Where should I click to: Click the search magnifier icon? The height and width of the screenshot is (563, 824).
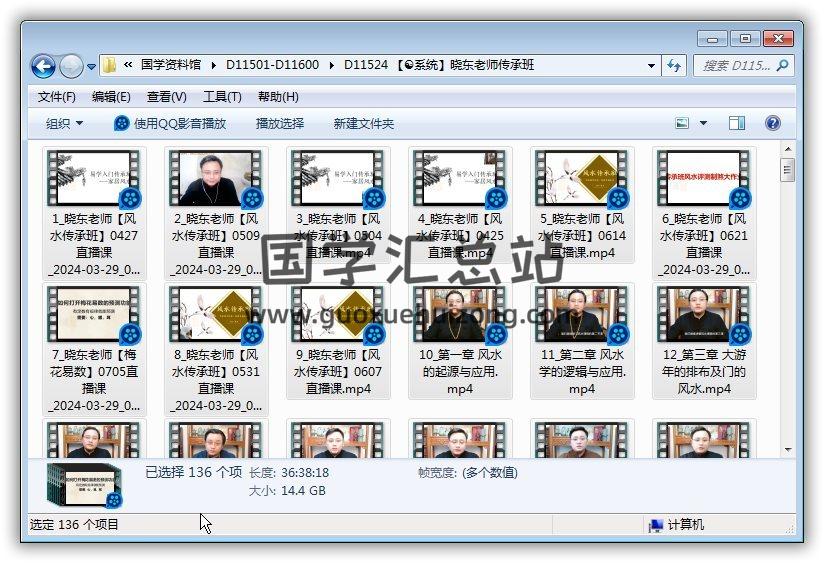[783, 66]
